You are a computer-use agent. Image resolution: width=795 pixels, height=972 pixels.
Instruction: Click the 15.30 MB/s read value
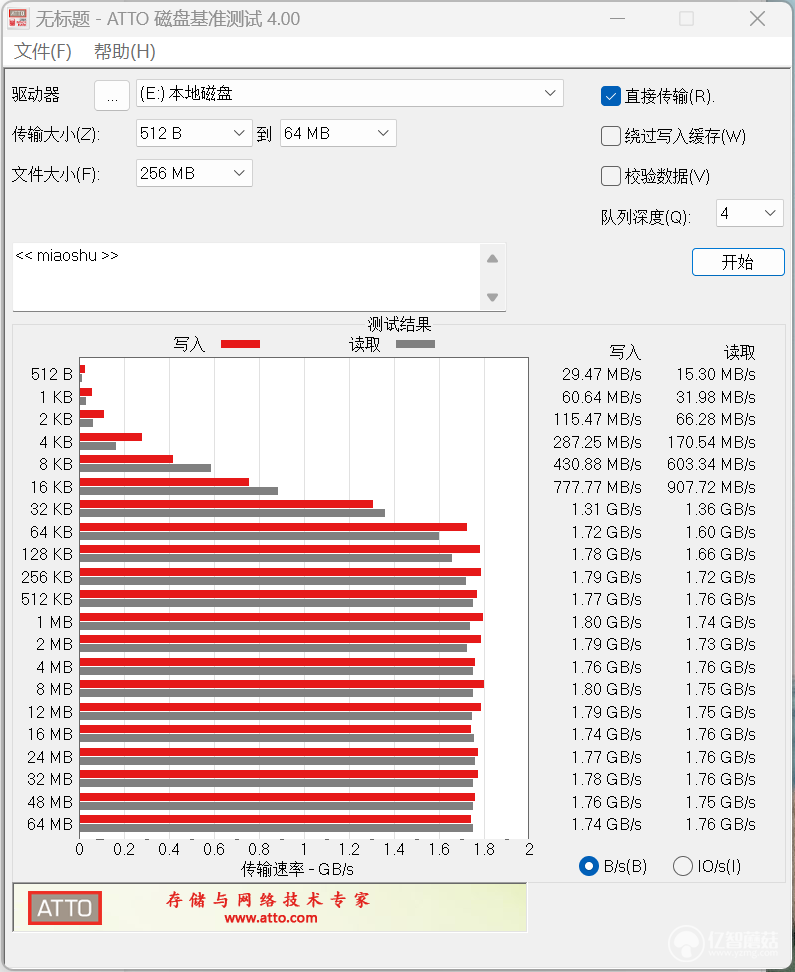click(x=716, y=374)
